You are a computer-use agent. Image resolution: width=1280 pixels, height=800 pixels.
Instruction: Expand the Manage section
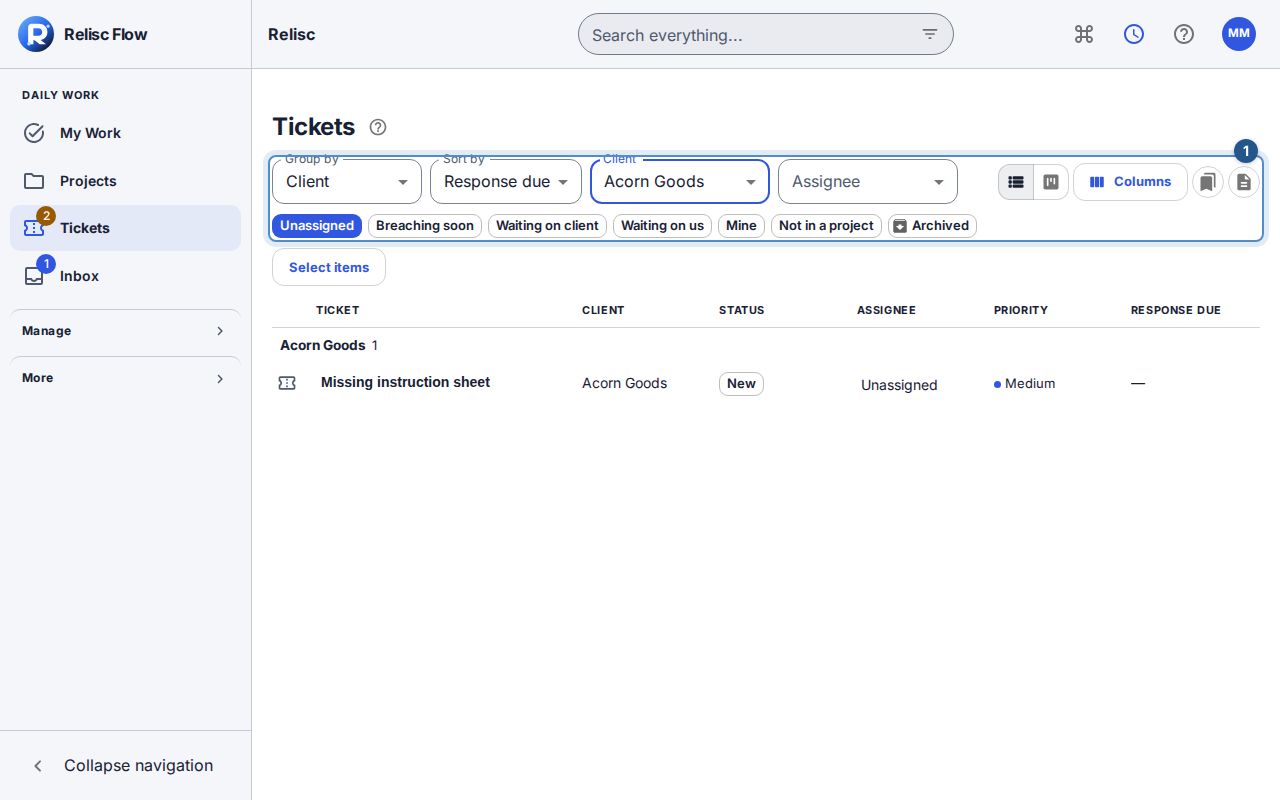[x=125, y=331]
